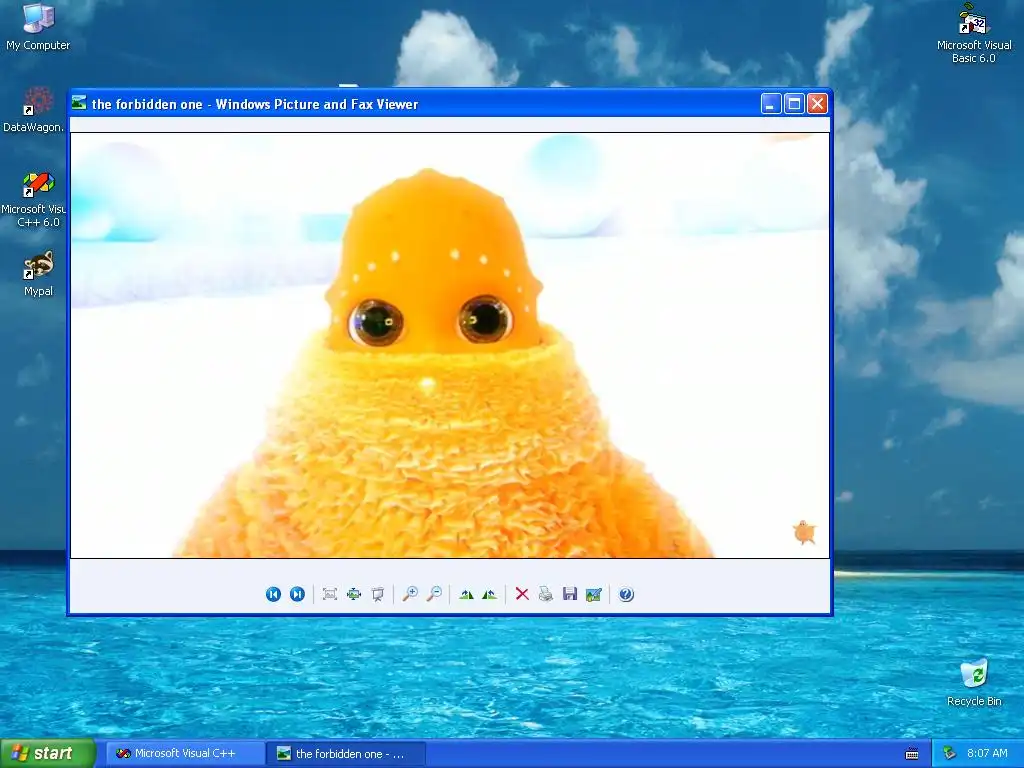Click the system tray network icon
The height and width of the screenshot is (768, 1024).
949,754
